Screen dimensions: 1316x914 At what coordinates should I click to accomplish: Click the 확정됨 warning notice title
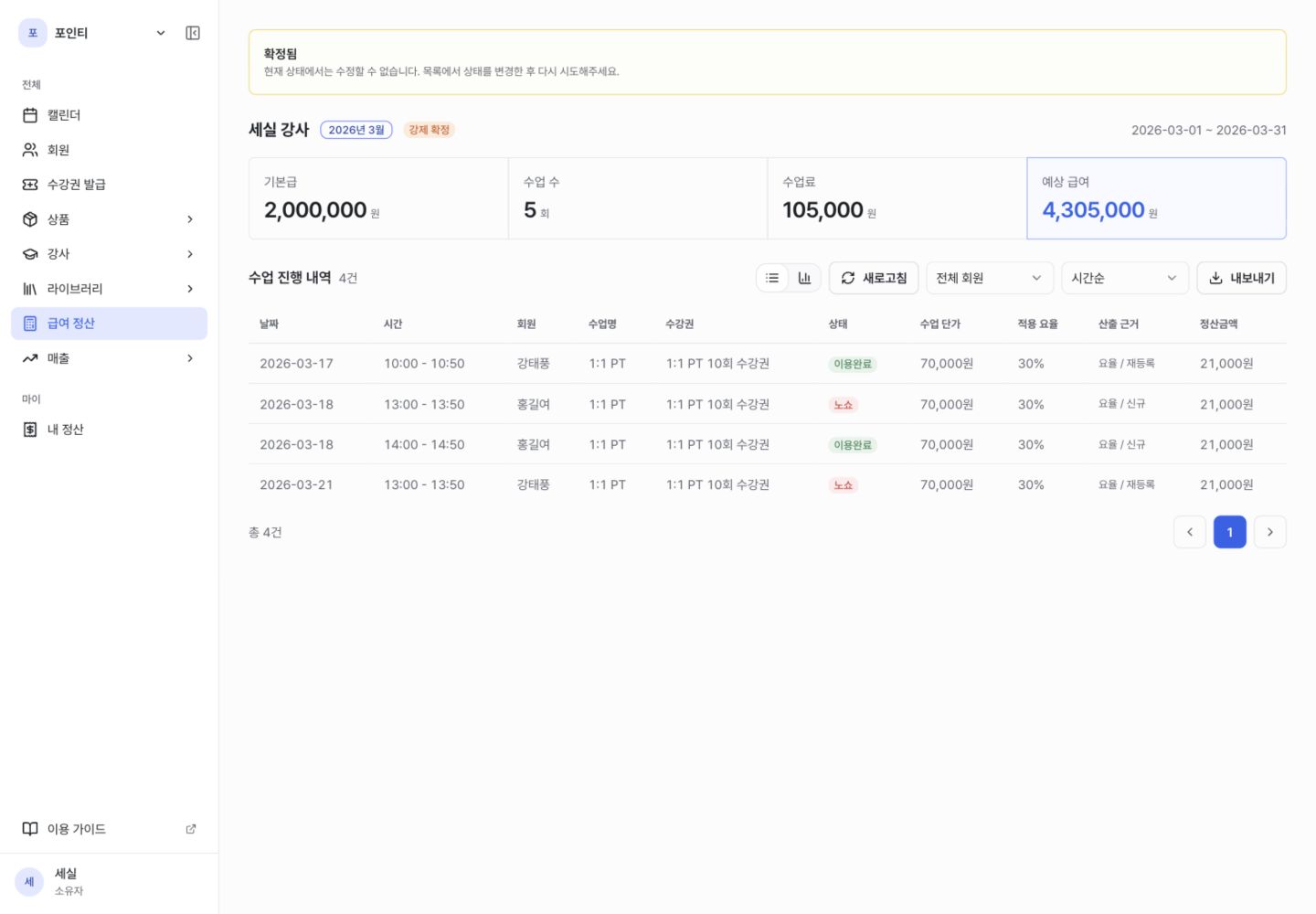point(281,54)
